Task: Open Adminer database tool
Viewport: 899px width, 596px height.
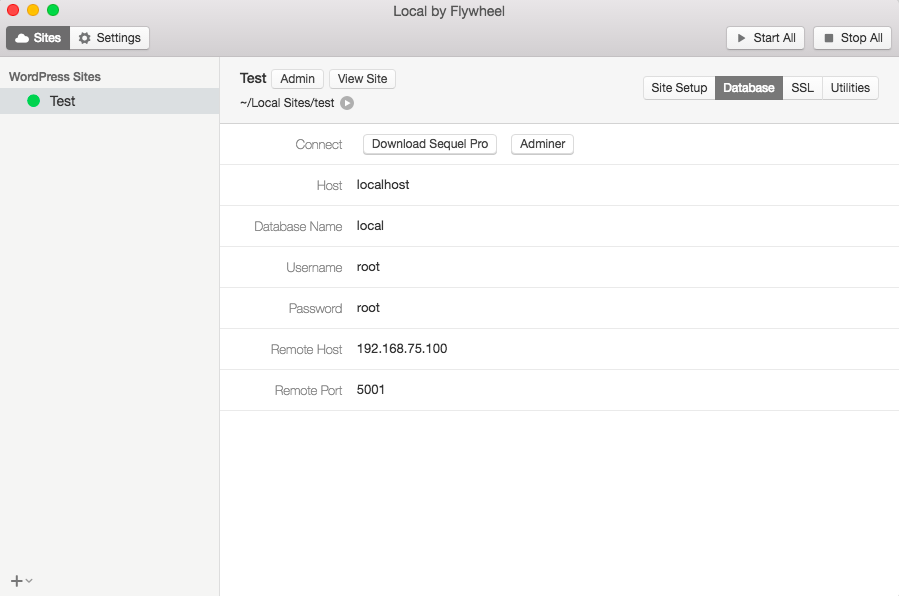Action: click(x=542, y=144)
